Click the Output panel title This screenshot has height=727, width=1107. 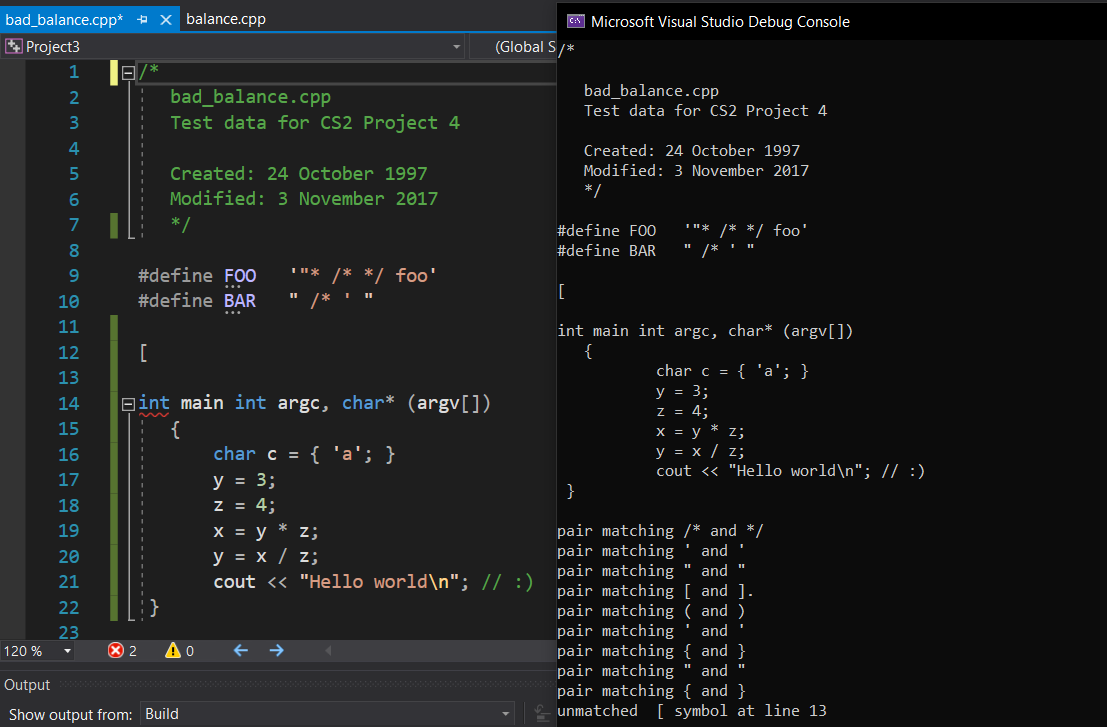tap(27, 685)
